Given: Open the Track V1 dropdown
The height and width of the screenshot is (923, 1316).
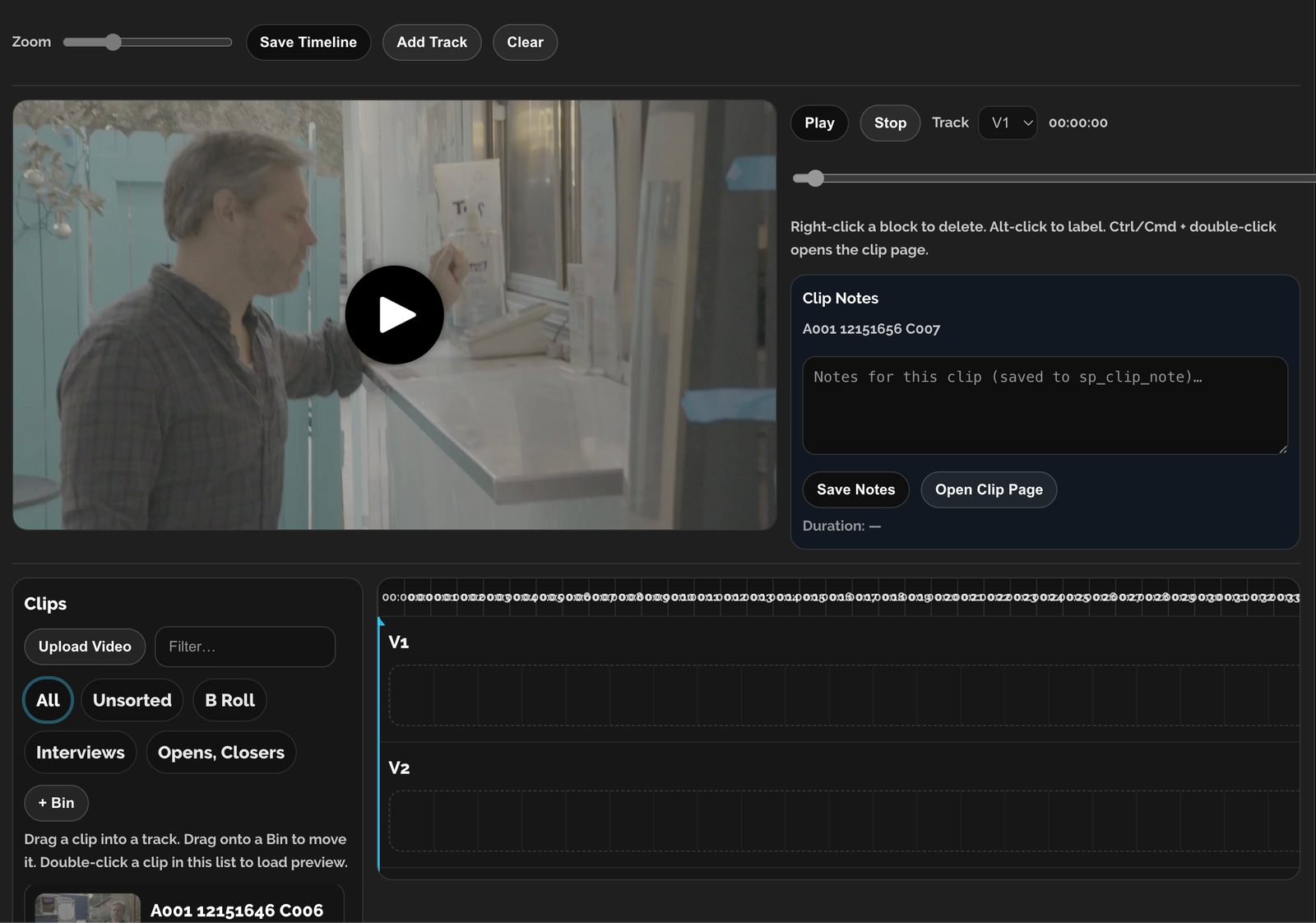Looking at the screenshot, I should (1008, 123).
